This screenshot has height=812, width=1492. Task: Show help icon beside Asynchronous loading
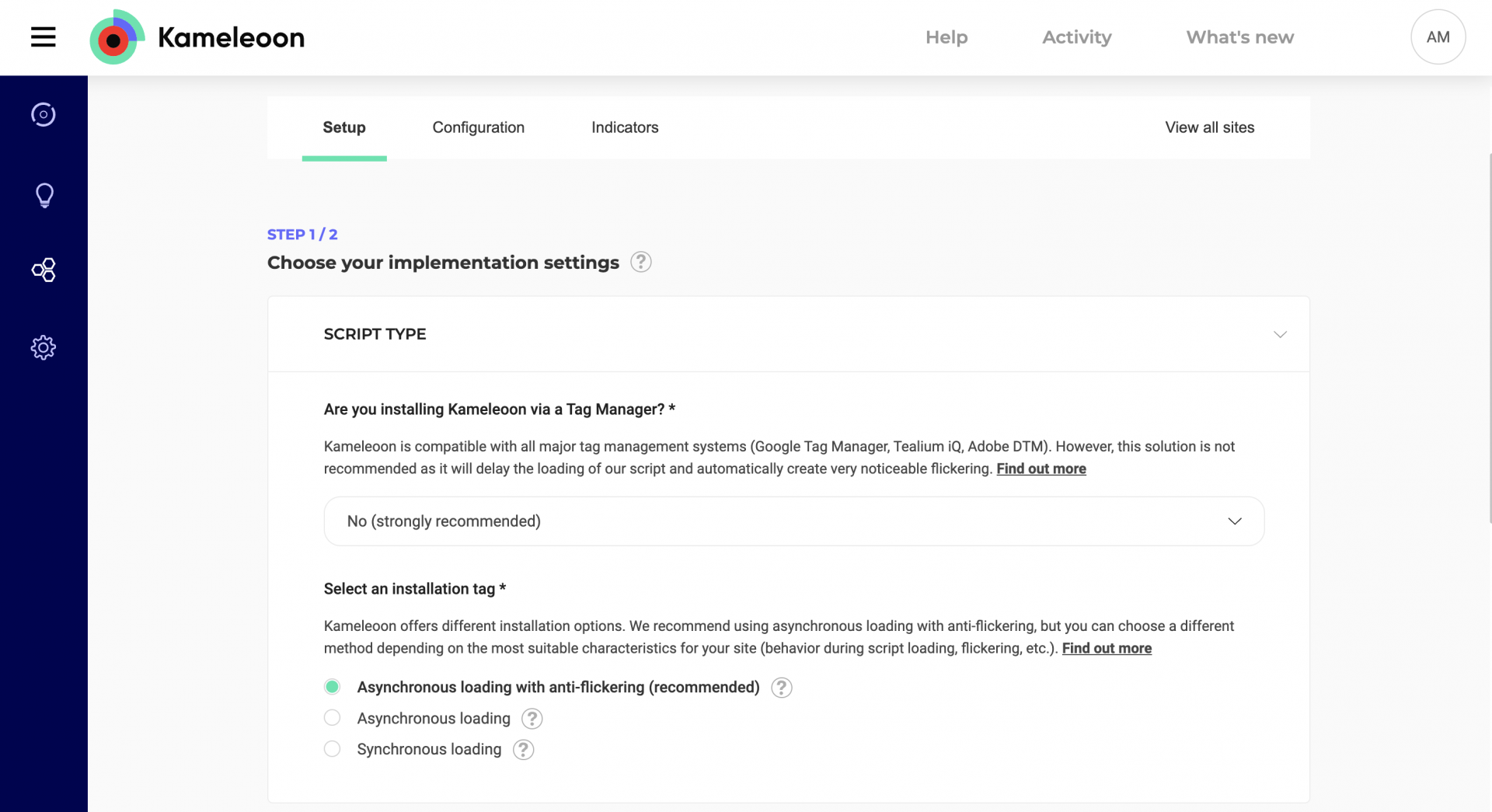tap(532, 719)
